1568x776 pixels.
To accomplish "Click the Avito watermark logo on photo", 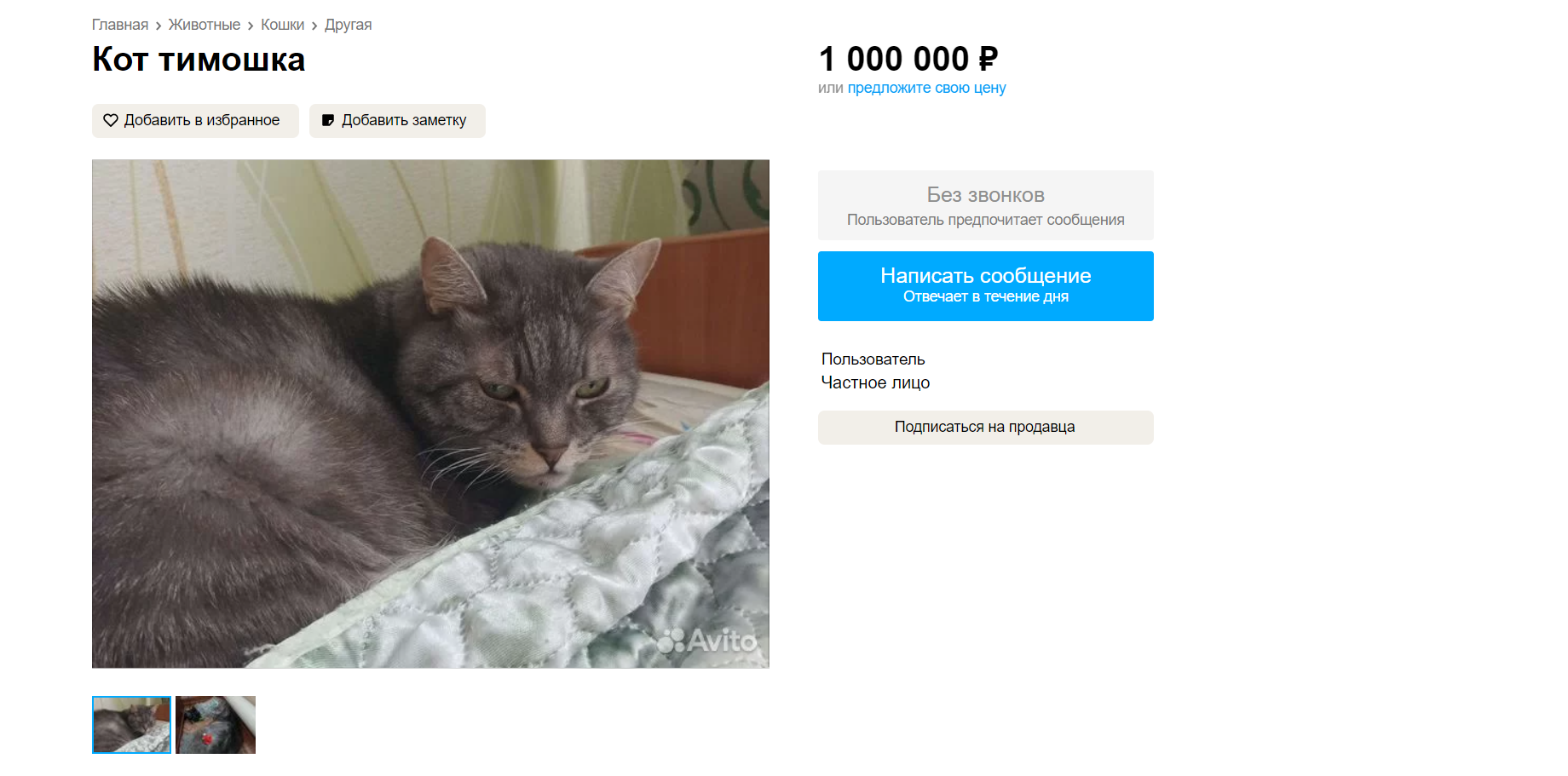I will pos(706,640).
